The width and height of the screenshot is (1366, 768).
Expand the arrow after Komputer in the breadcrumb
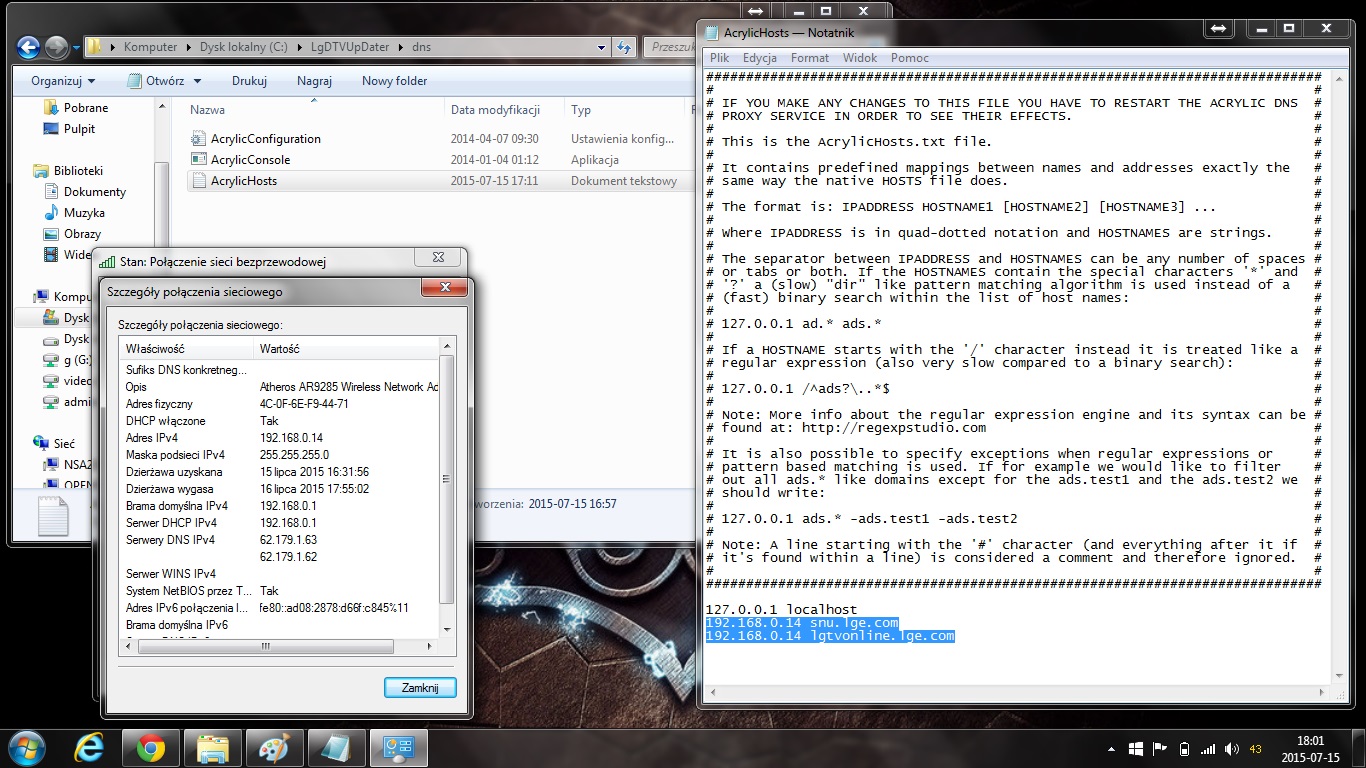pyautogui.click(x=186, y=47)
